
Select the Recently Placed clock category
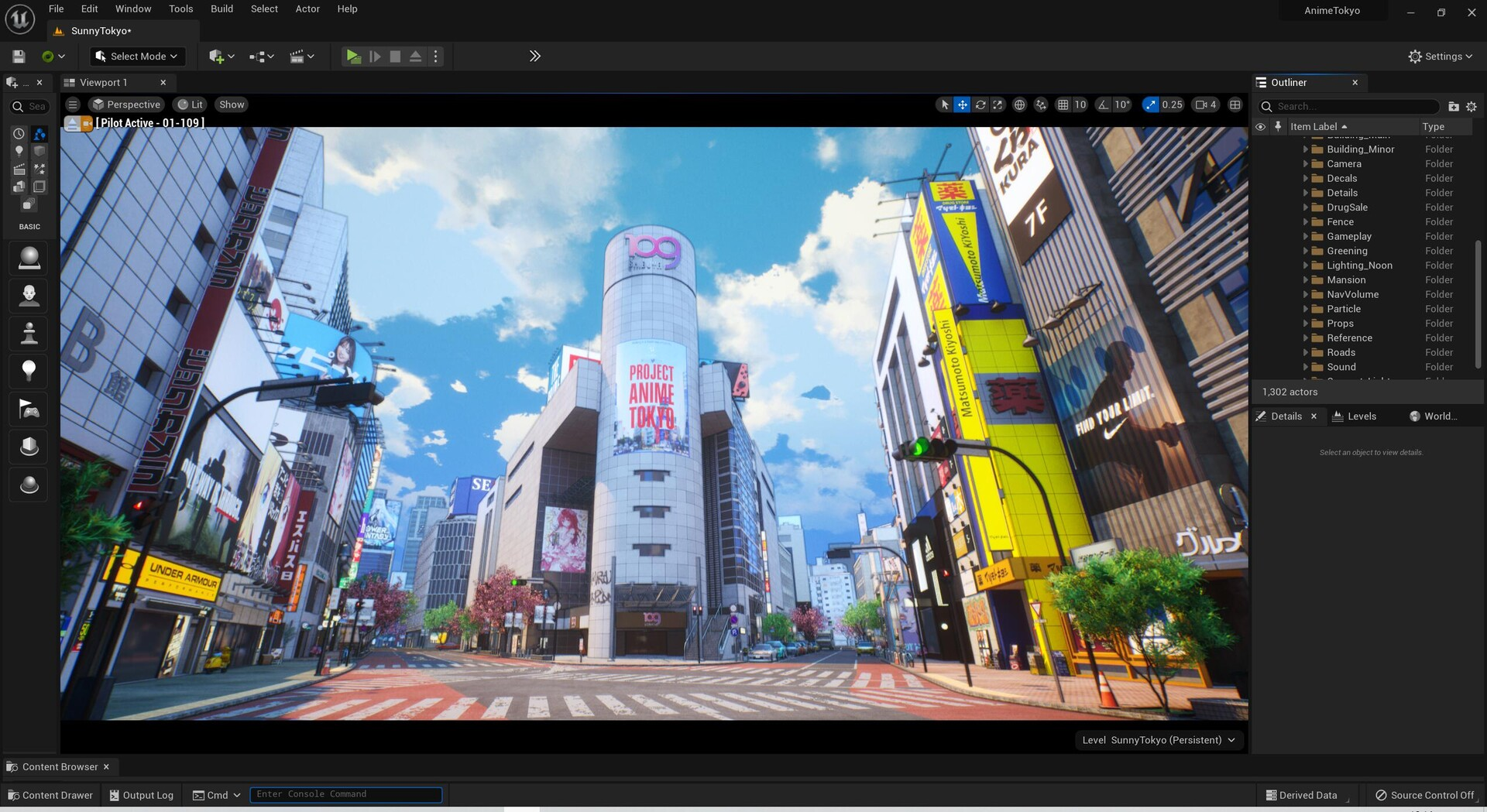[19, 134]
